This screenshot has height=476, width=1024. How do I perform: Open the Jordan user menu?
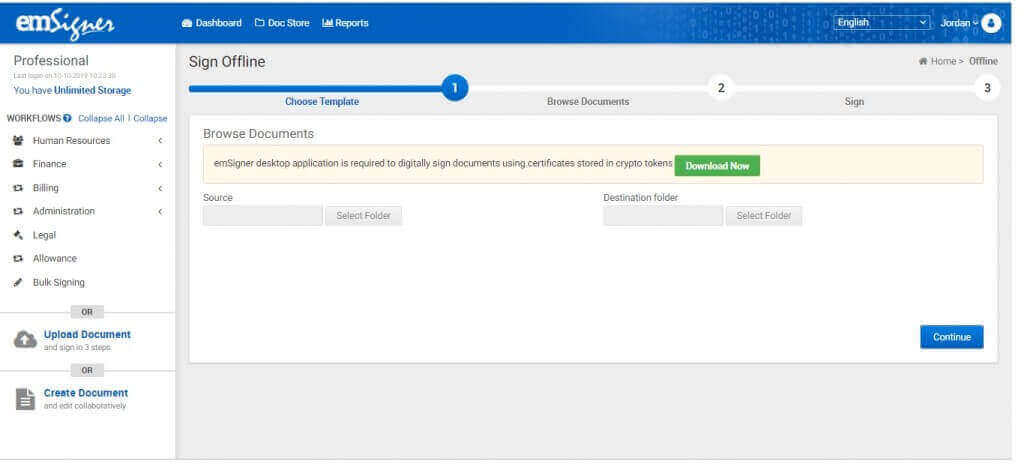tap(959, 23)
